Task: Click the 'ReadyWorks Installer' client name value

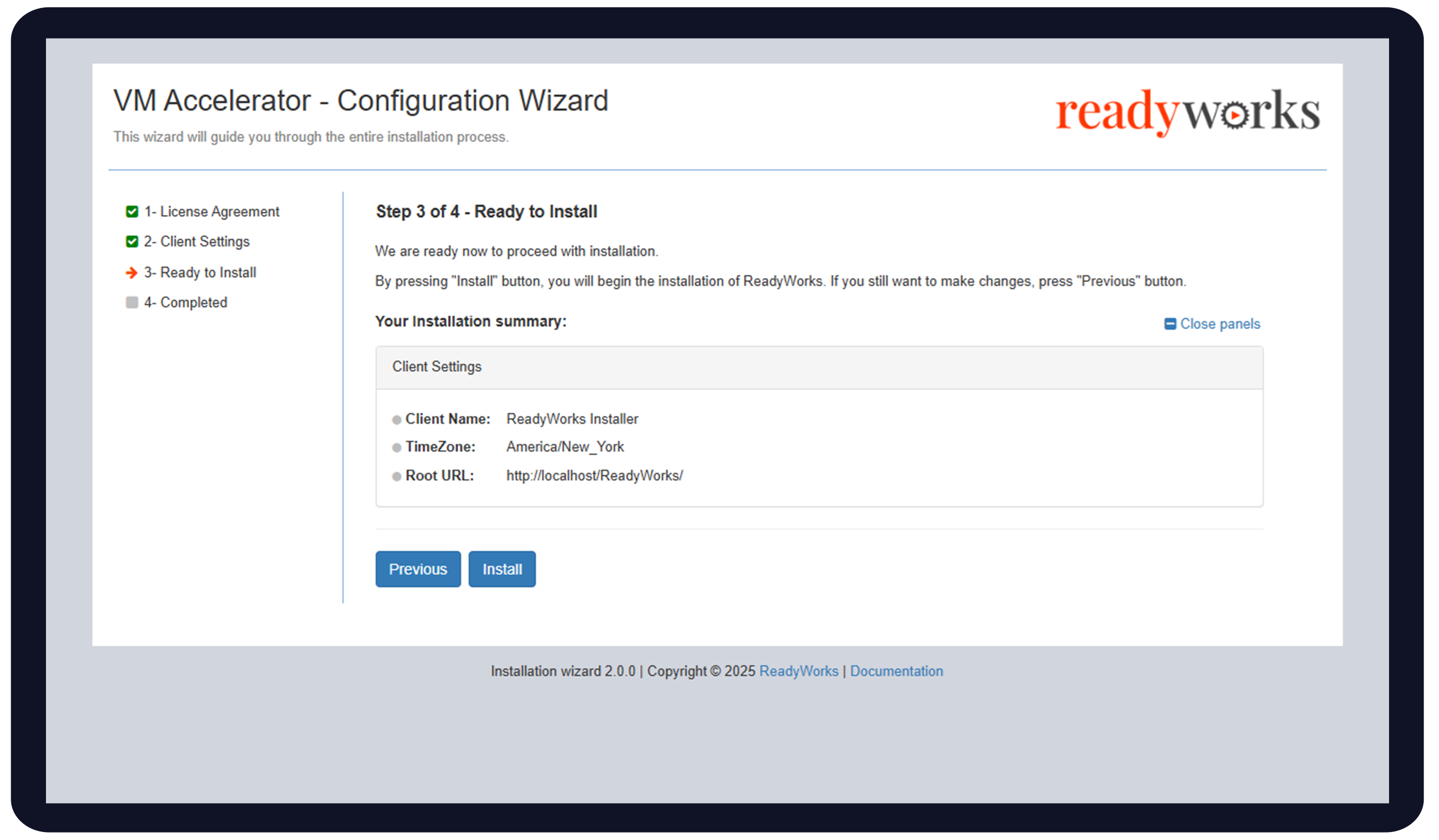Action: (x=572, y=419)
